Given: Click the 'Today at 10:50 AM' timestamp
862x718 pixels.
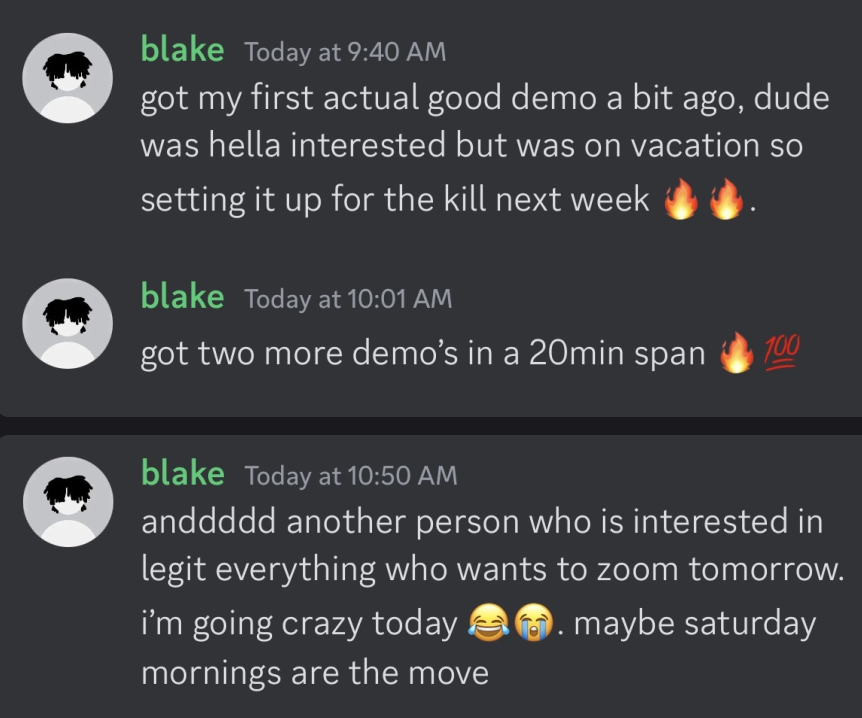Looking at the screenshot, I should 350,475.
